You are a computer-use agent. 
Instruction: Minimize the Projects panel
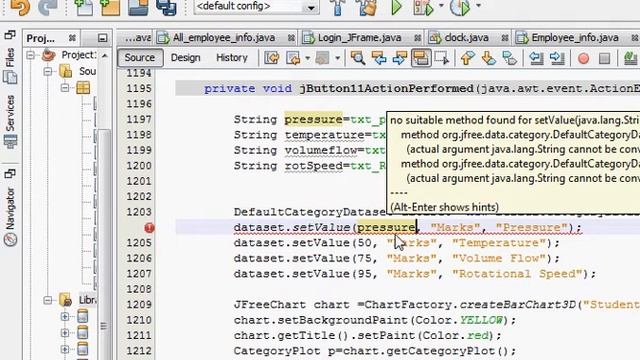102,38
